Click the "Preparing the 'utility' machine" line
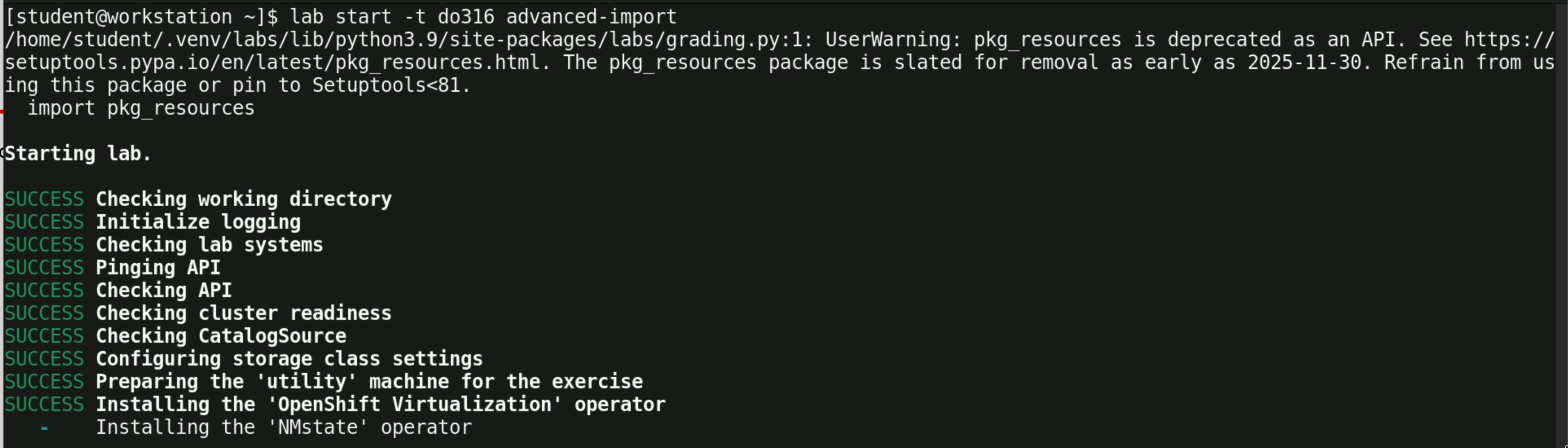The height and width of the screenshot is (448, 1568). click(x=369, y=382)
